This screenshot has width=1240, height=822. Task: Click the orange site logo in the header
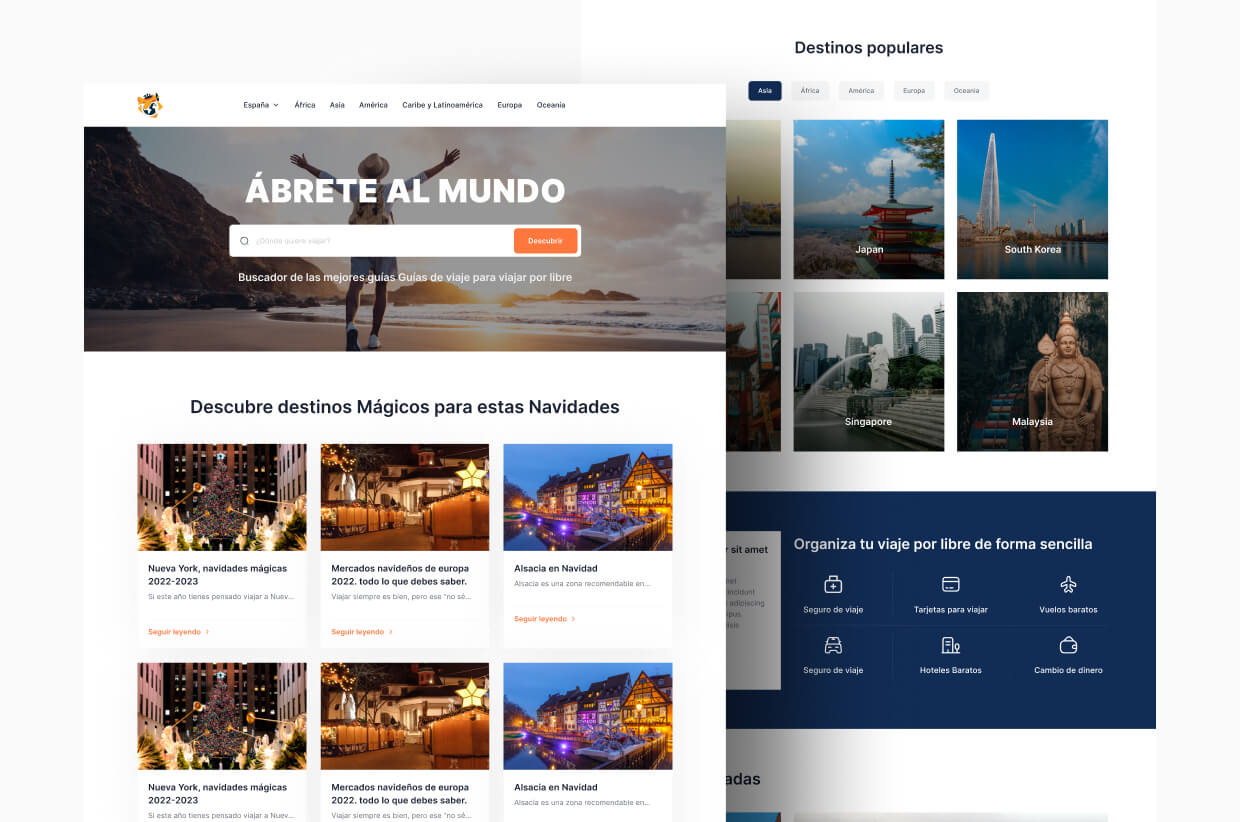coord(150,105)
